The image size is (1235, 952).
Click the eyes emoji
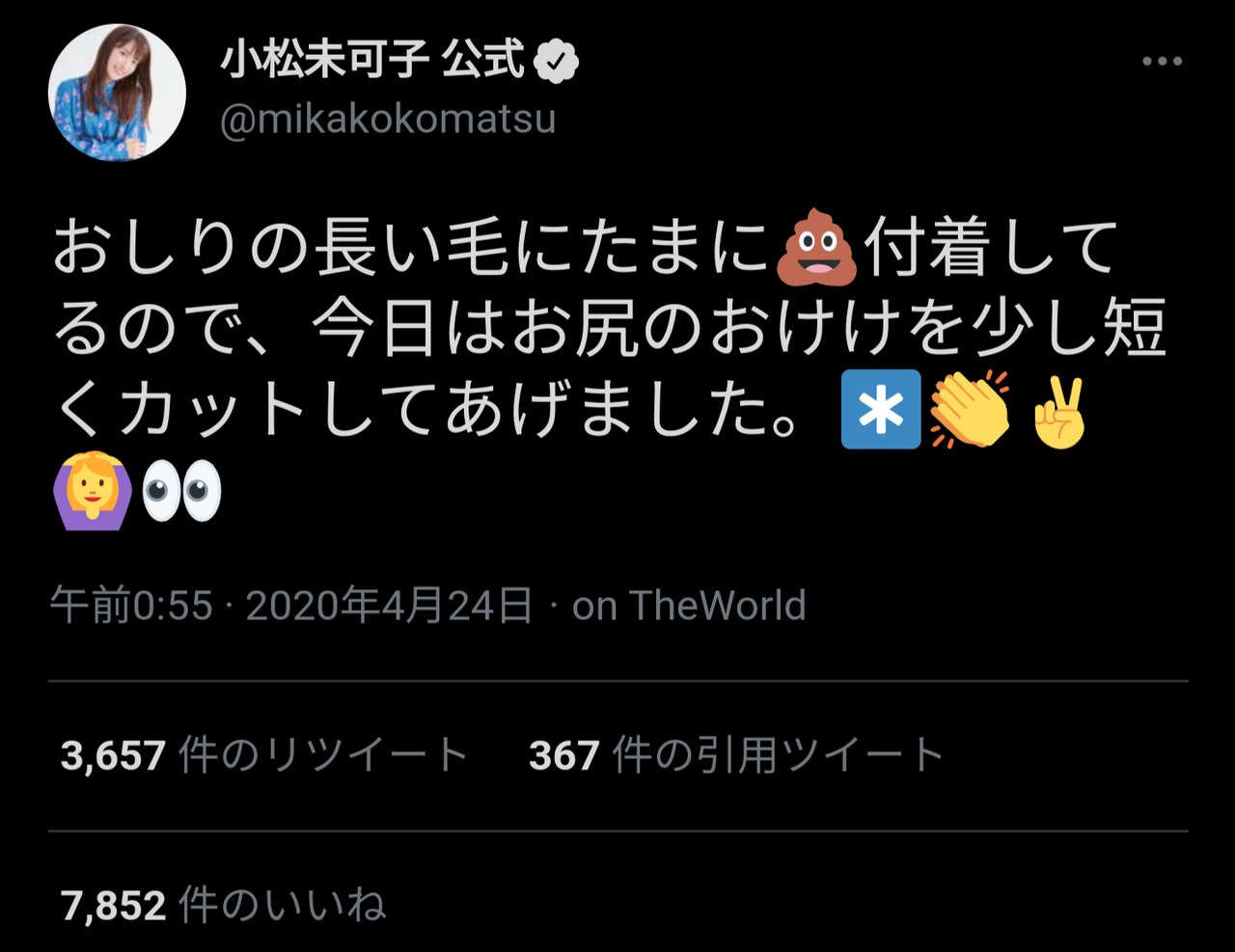pos(181,491)
